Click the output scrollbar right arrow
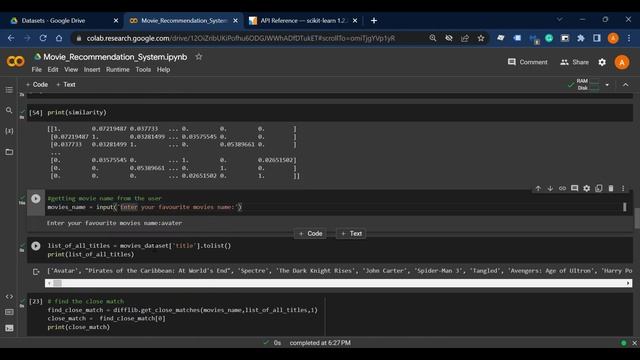This screenshot has height=360, width=640. click(x=628, y=283)
